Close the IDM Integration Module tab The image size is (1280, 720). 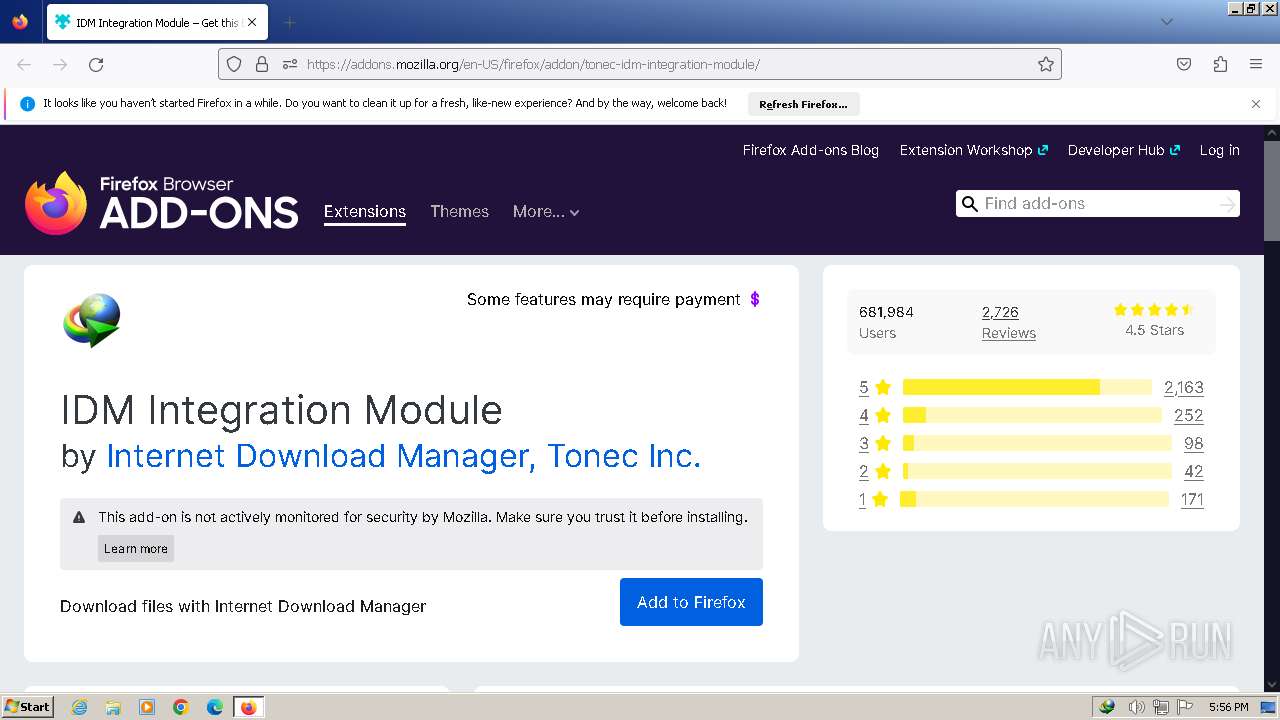coord(252,22)
